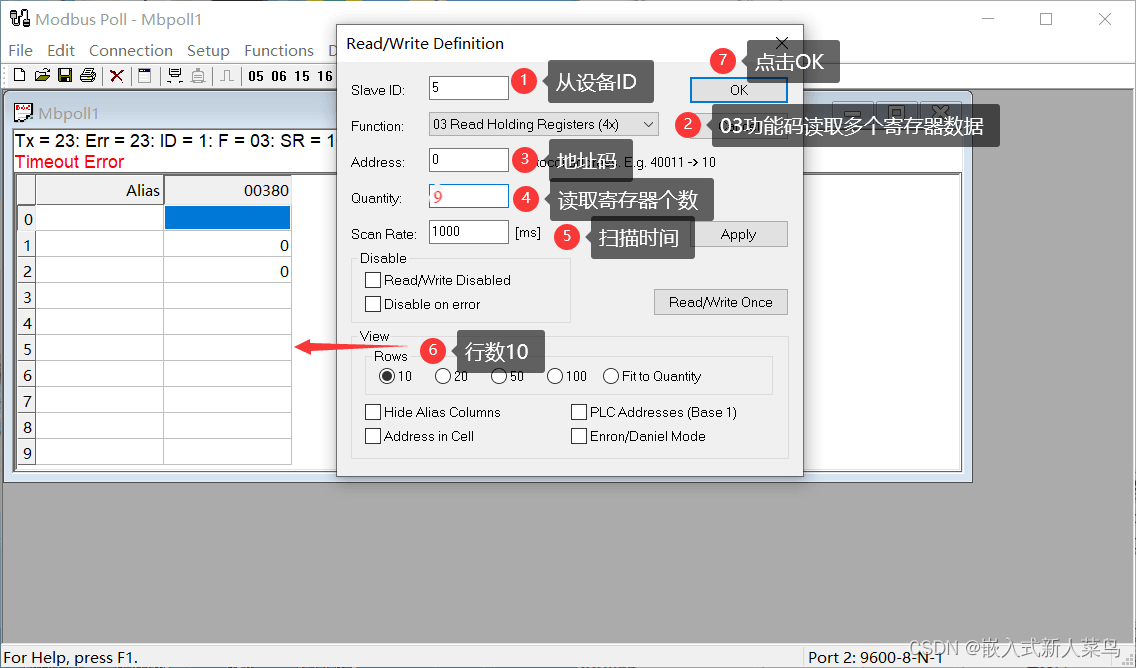
Task: Click the pulse waveform toolbar icon
Action: click(x=227, y=75)
